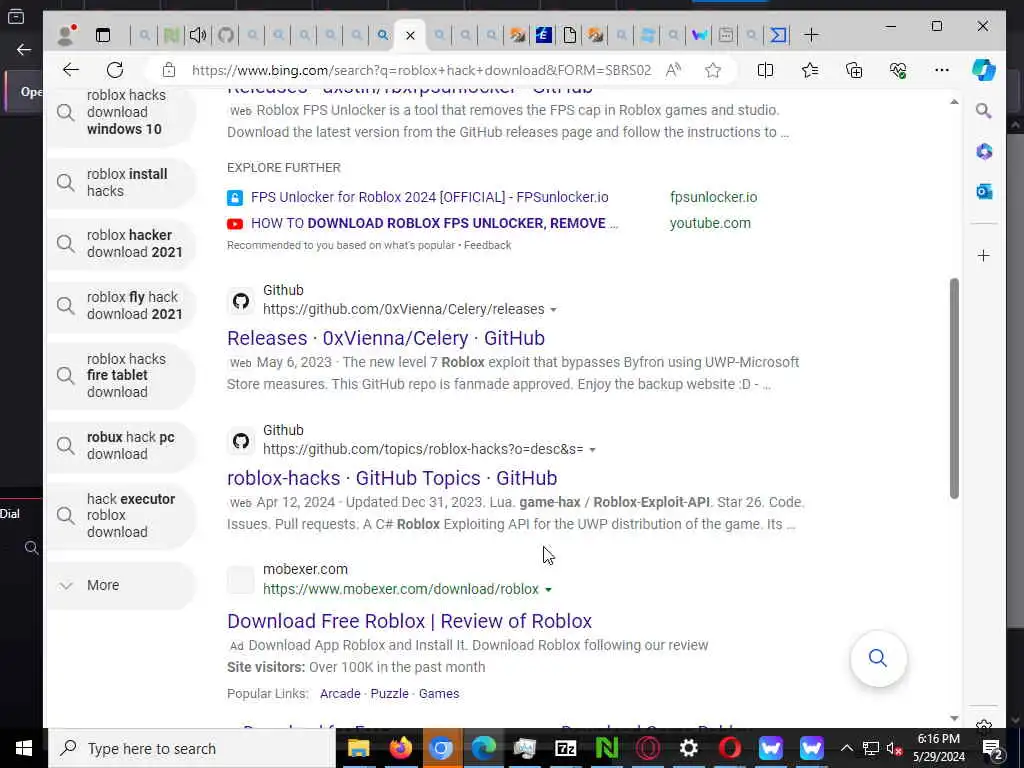Open FPS Unlocker for Roblox 2024 link

[x=430, y=197]
